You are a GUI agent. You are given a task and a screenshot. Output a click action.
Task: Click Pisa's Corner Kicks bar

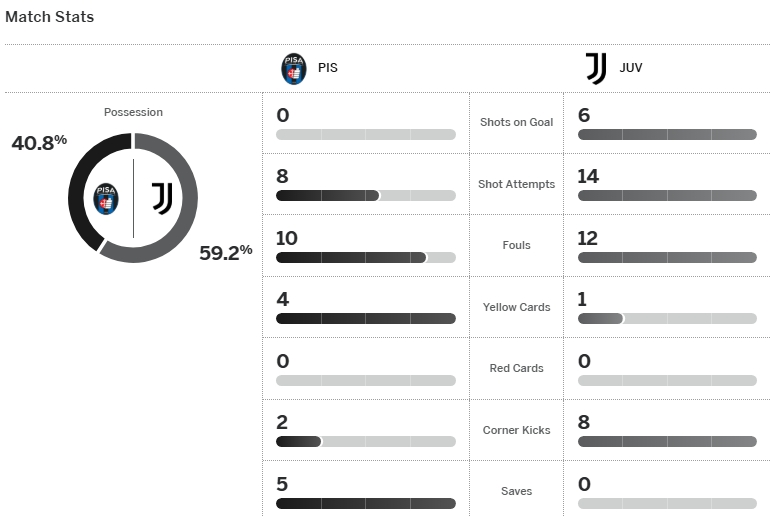(365, 441)
